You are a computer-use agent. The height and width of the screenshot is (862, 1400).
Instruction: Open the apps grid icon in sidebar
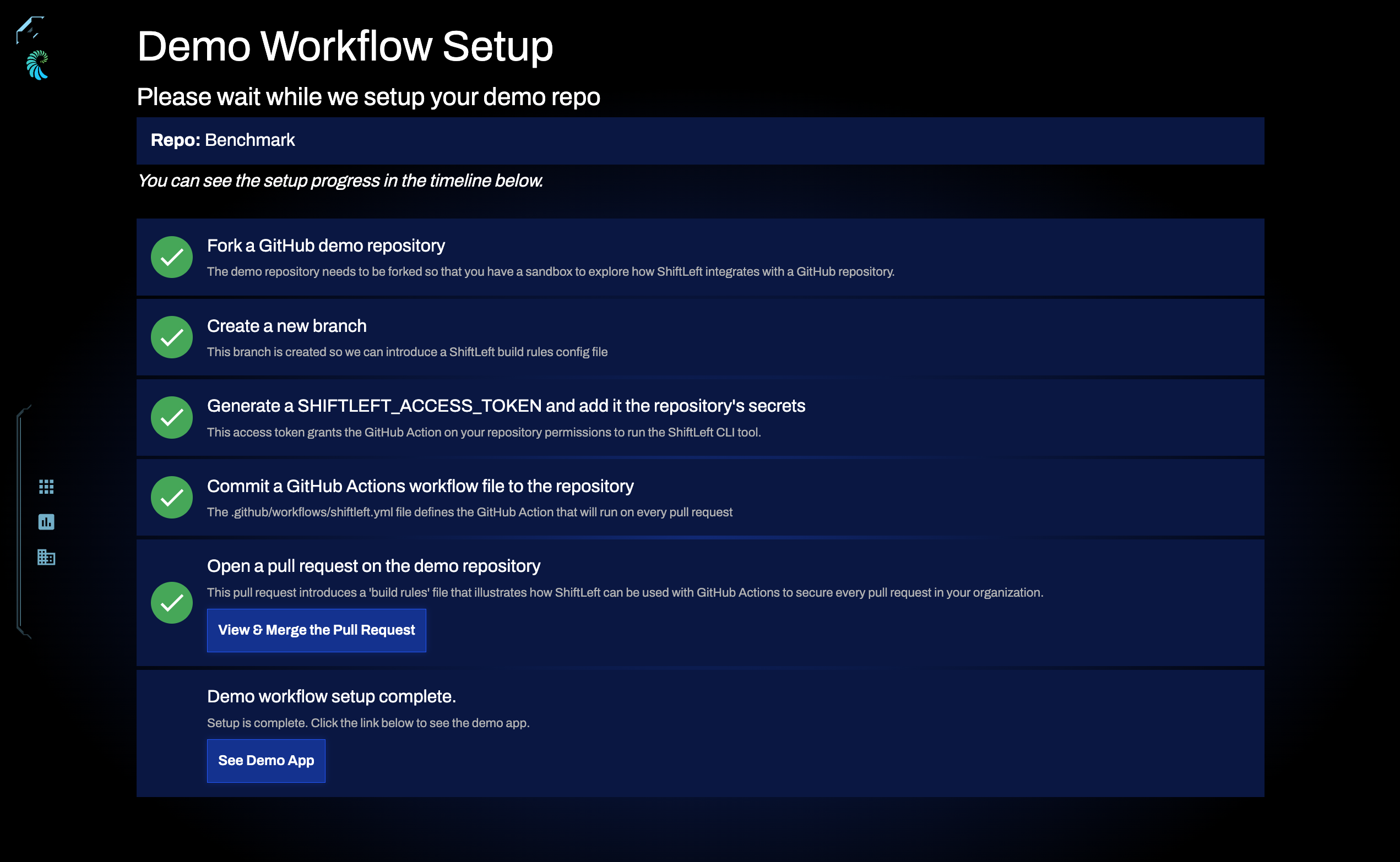point(46,486)
